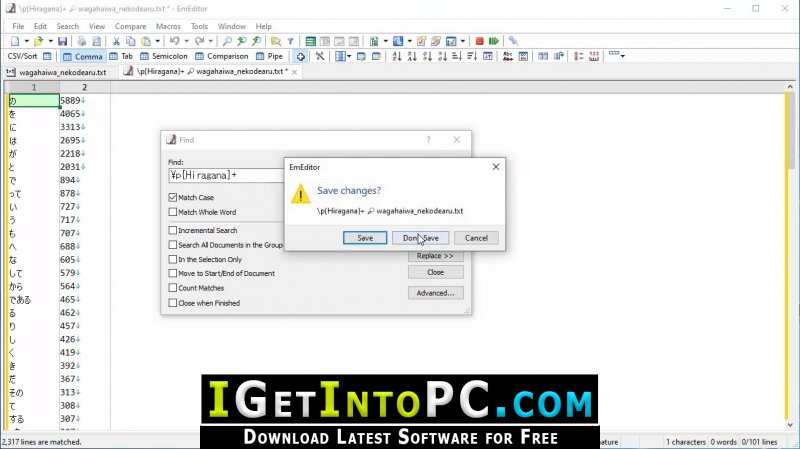
Task: Select Semicolon CSV mode
Action: pyautogui.click(x=164, y=56)
